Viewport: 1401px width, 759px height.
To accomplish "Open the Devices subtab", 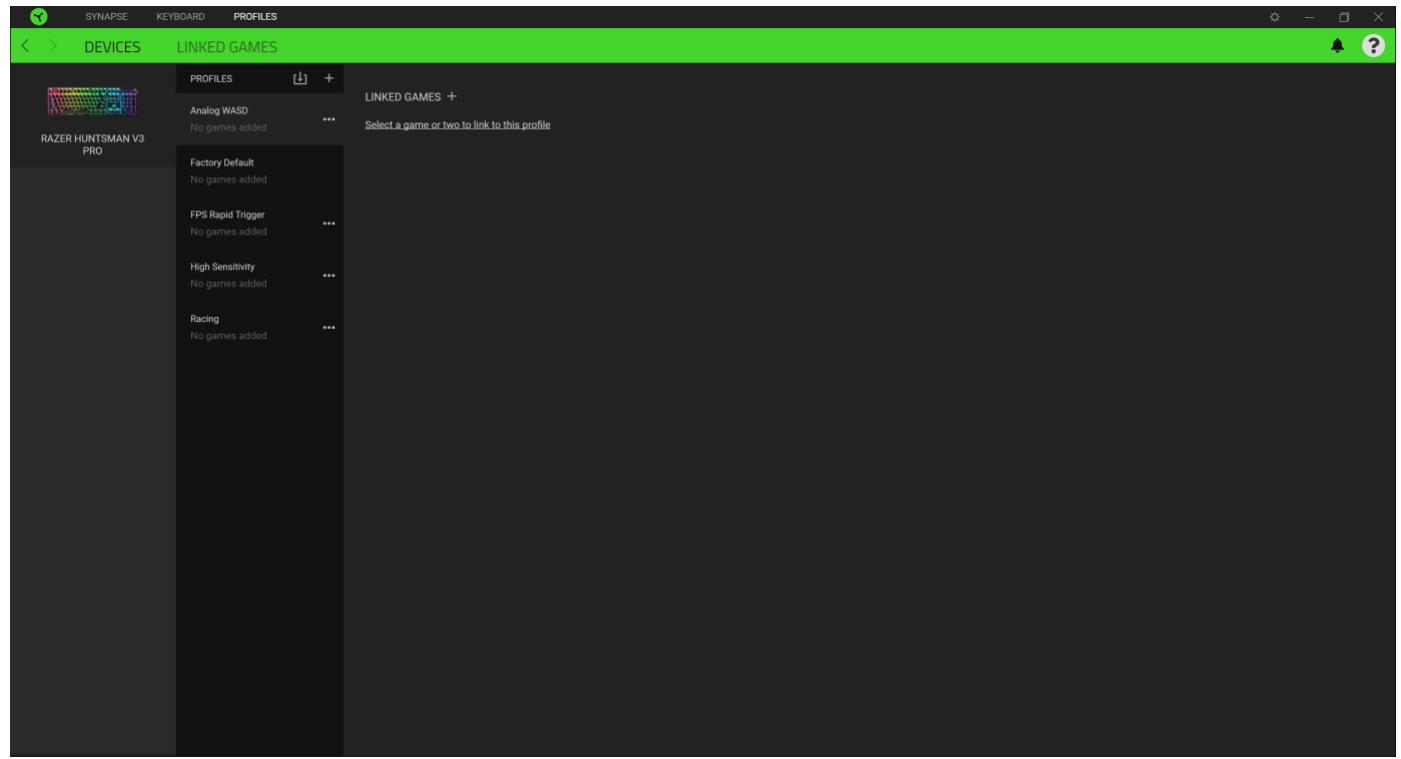I will pos(112,47).
